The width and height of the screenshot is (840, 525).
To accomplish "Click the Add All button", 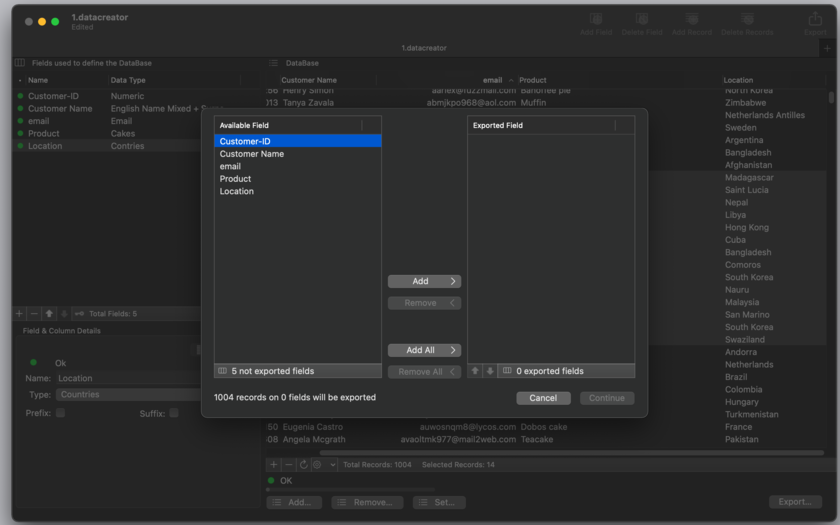I will [x=424, y=350].
